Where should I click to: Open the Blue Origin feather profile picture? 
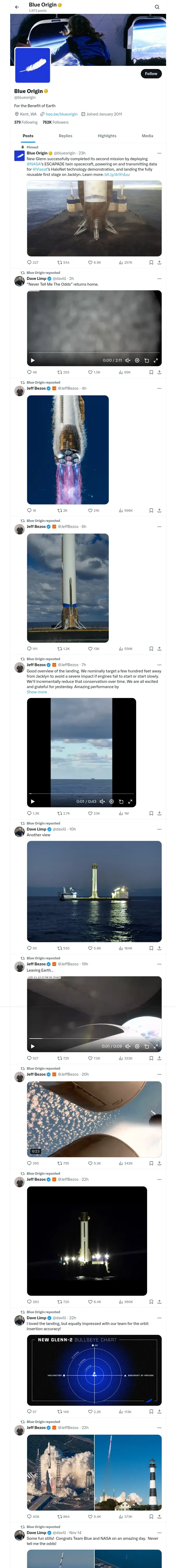(x=32, y=65)
